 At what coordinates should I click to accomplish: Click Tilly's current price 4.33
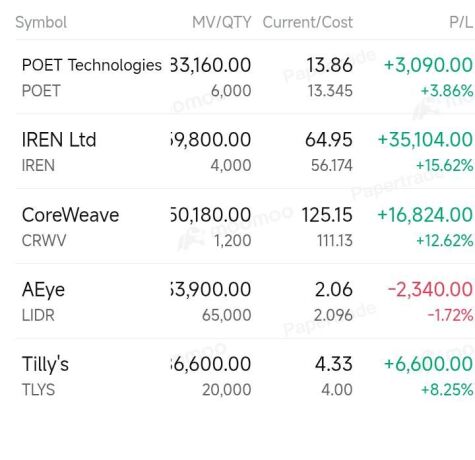click(x=334, y=364)
